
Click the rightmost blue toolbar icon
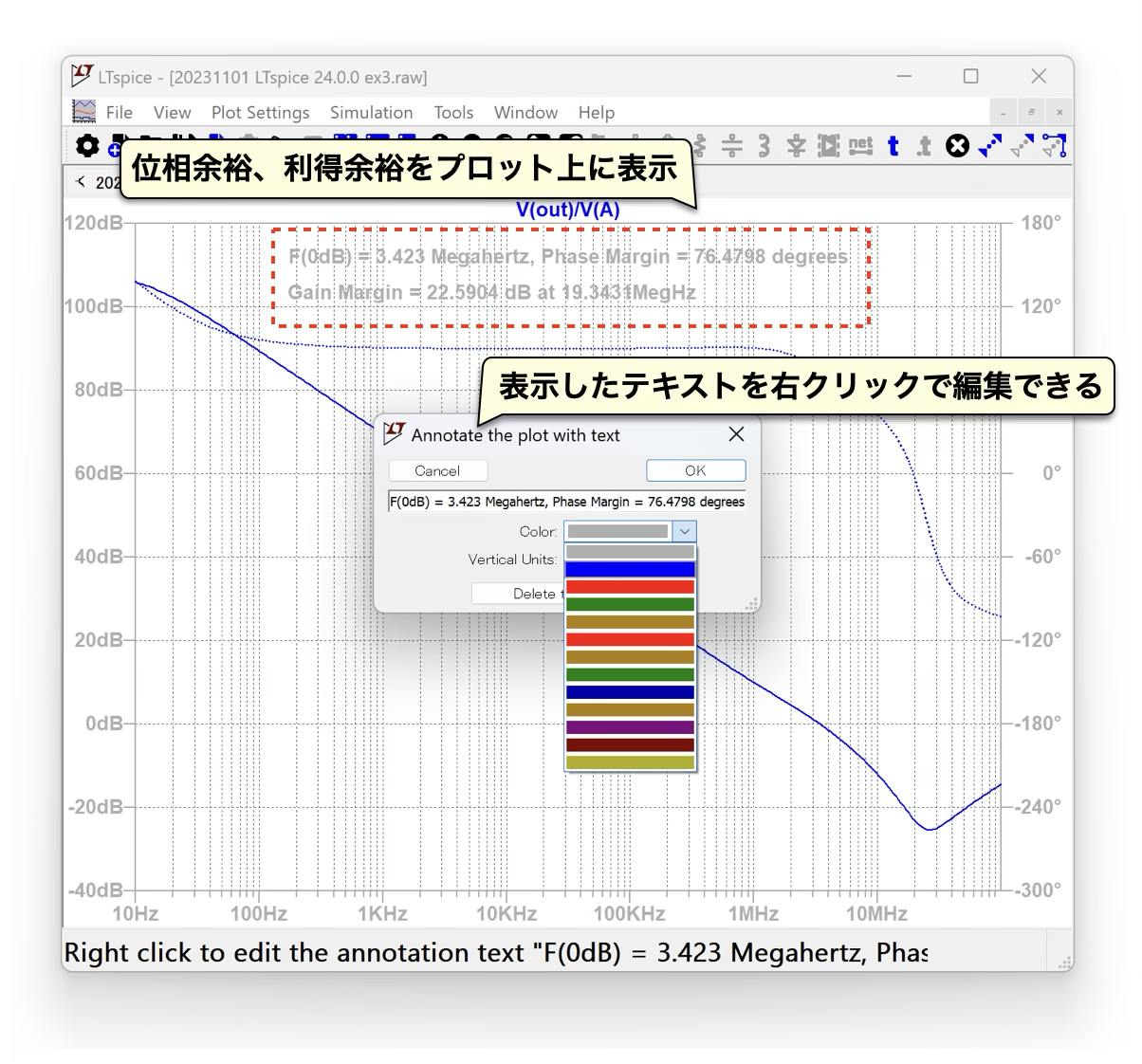1054,145
